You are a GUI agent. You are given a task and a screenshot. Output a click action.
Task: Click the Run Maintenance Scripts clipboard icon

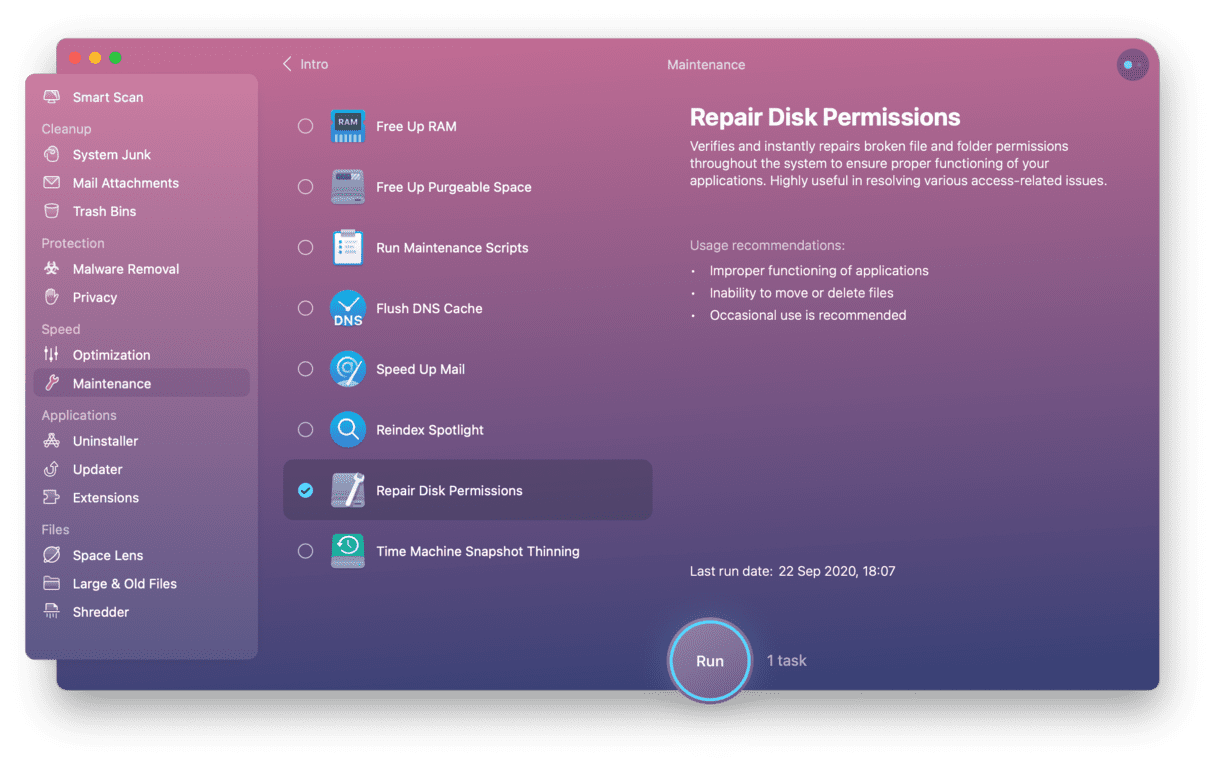(348, 248)
